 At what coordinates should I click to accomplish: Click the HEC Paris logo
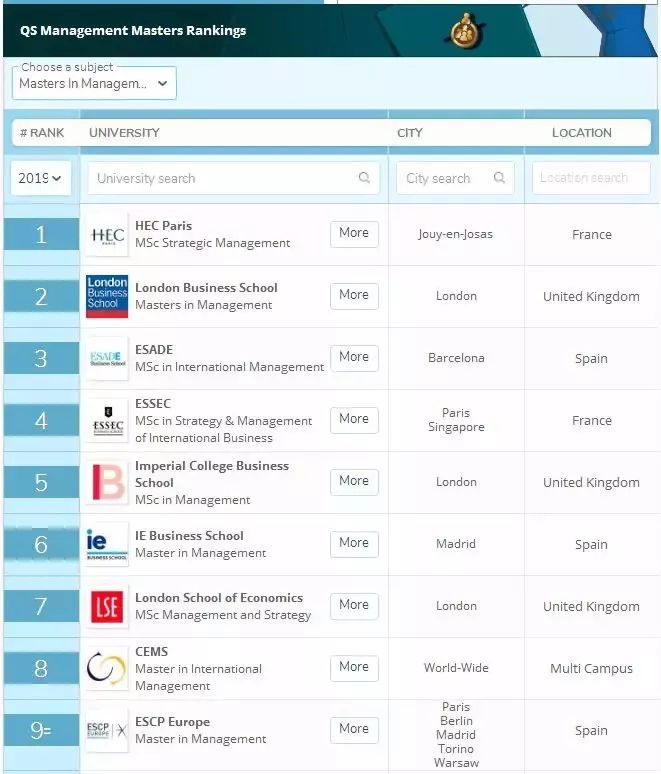tap(107, 235)
